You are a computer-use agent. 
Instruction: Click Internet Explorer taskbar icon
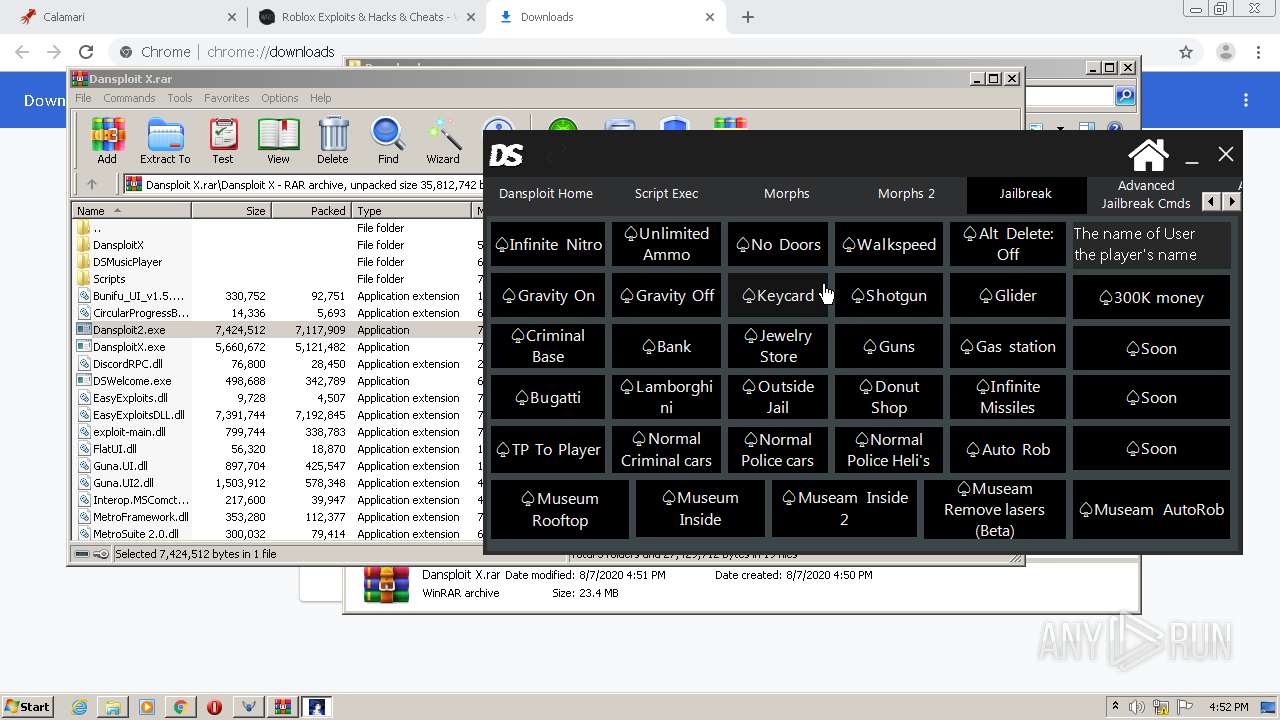[79, 707]
